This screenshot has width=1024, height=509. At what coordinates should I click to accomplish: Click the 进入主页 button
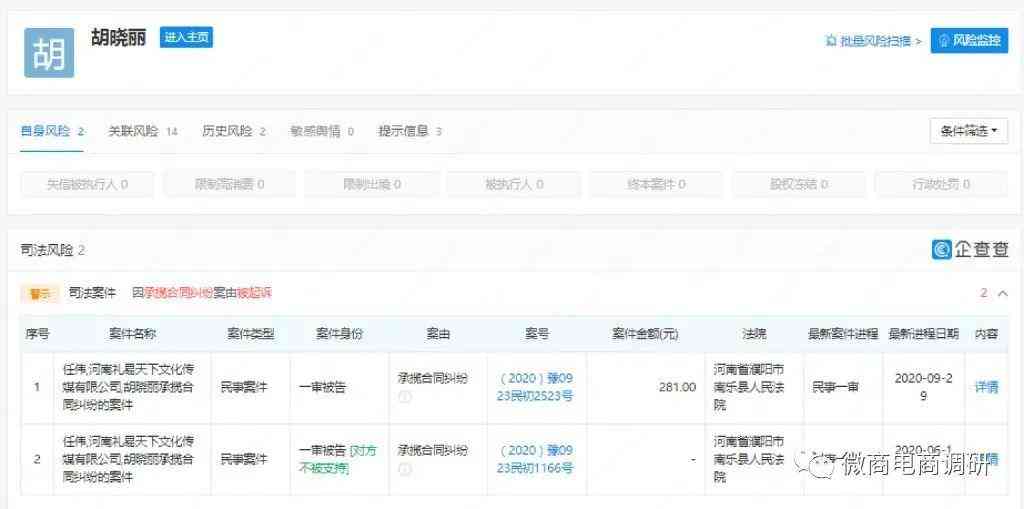click(x=186, y=38)
